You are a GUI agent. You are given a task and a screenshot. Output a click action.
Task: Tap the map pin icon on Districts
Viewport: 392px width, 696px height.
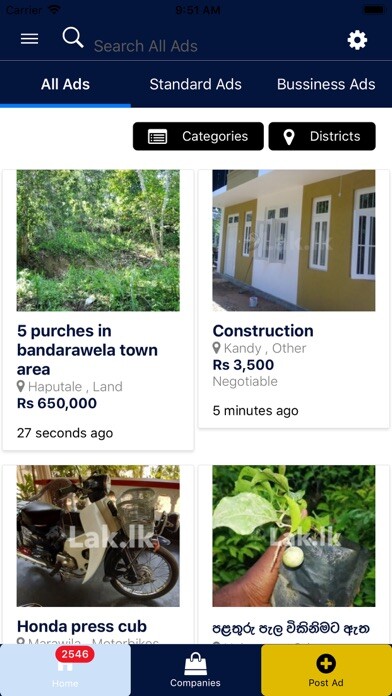pyautogui.click(x=289, y=137)
